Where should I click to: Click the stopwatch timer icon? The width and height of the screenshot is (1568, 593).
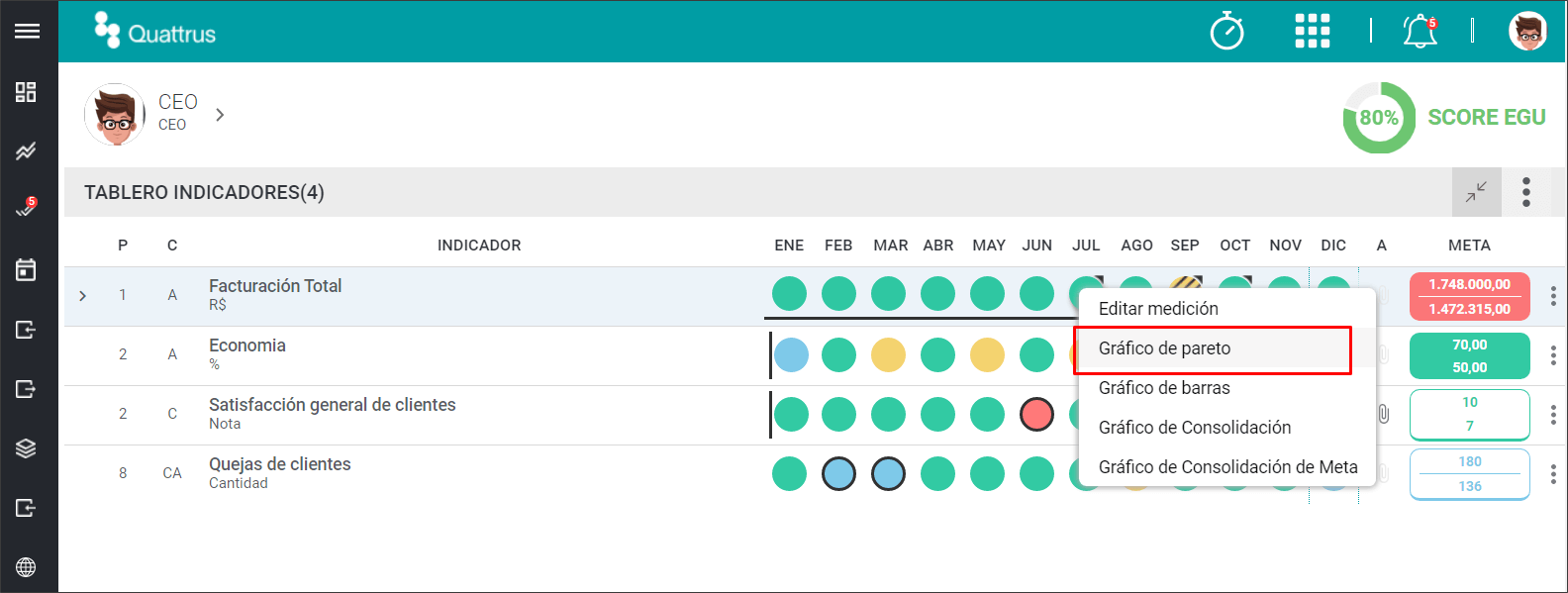pos(1227,31)
